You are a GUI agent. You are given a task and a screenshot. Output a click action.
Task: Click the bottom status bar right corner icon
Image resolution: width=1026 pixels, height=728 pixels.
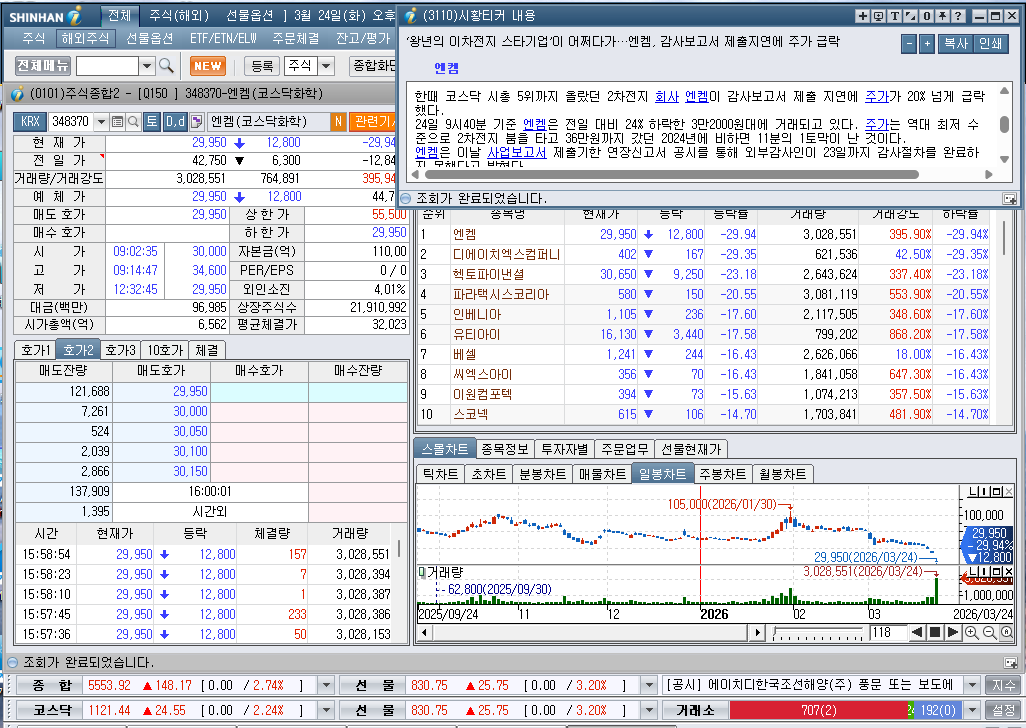pos(1010,663)
